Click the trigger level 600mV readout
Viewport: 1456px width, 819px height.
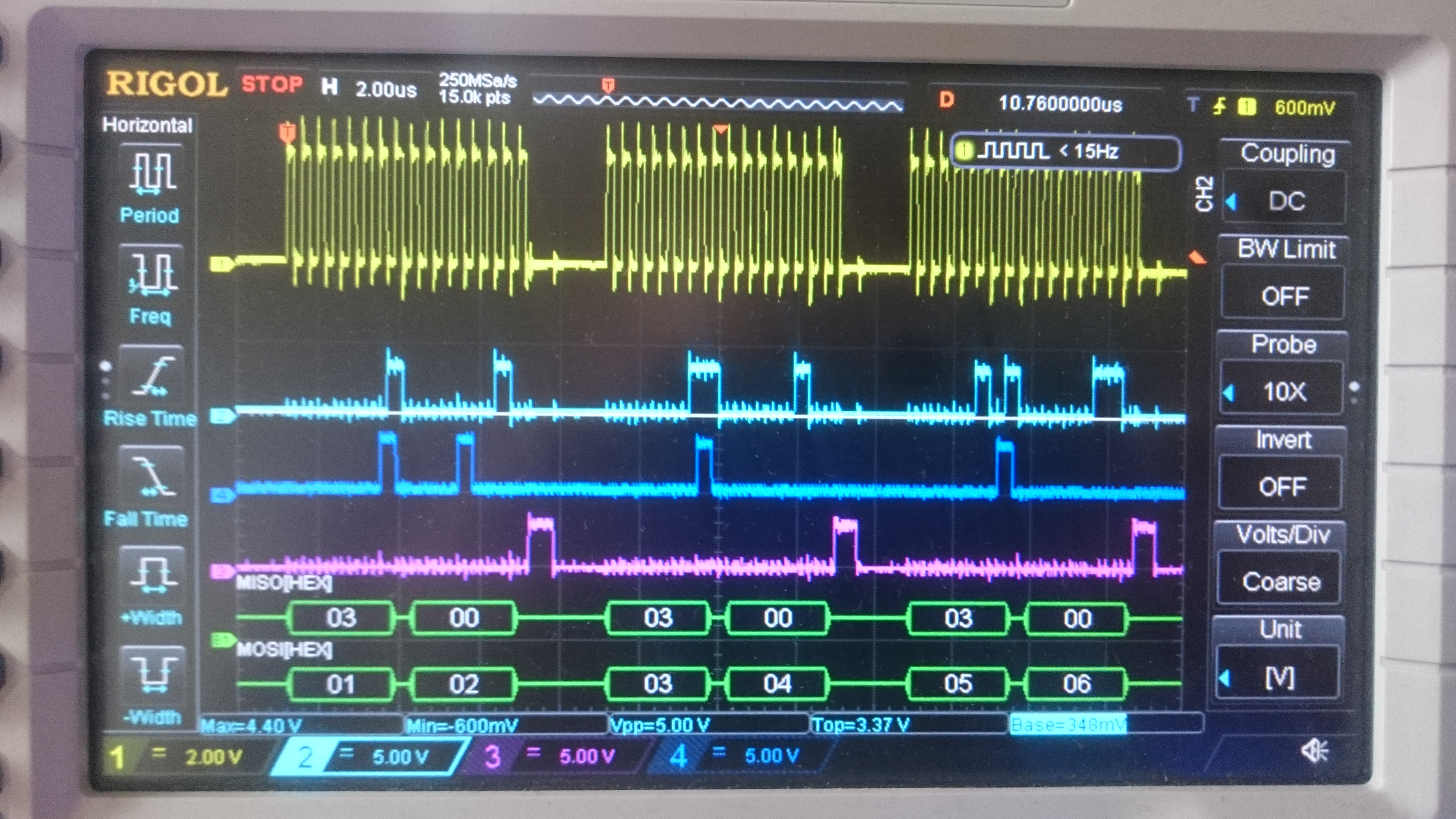1304,107
